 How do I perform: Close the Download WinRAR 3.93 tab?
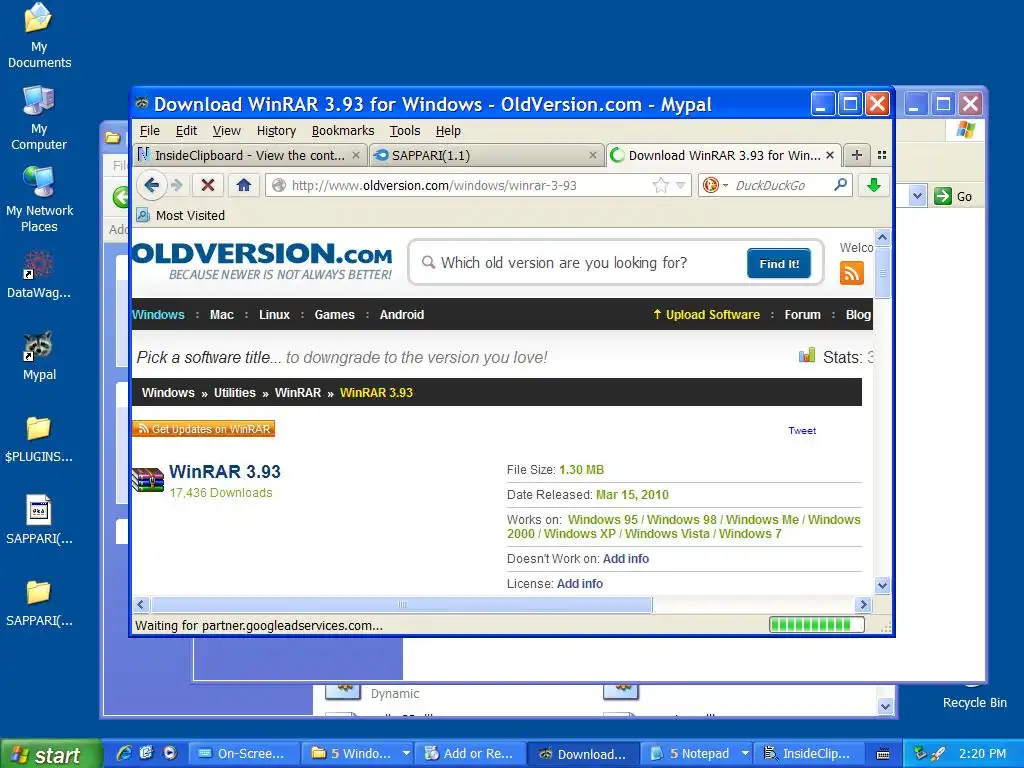pos(829,155)
